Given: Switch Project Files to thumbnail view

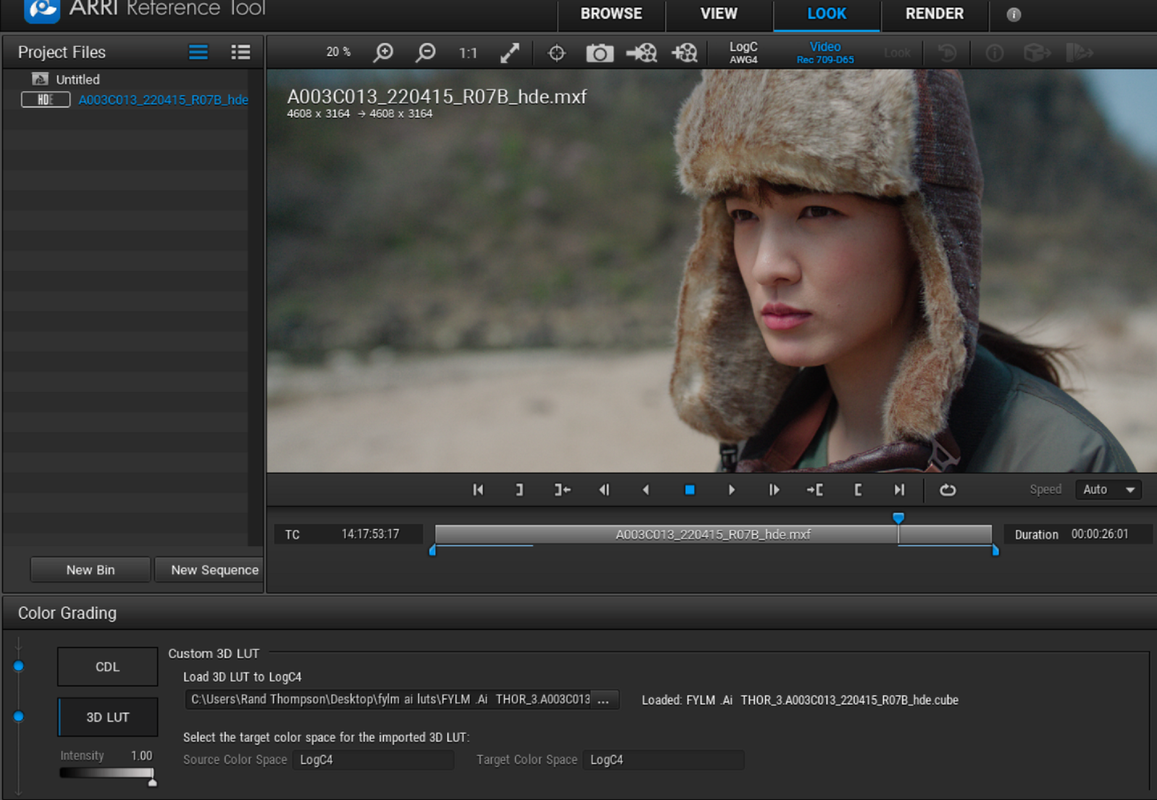Looking at the screenshot, I should [198, 52].
